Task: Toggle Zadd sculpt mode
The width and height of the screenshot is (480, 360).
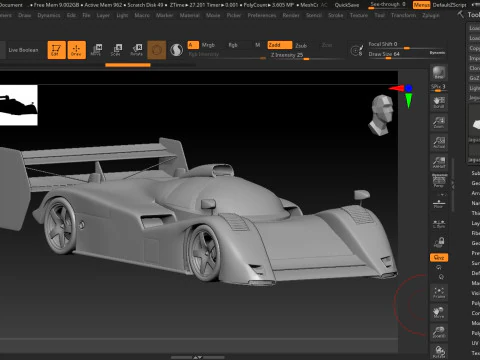Action: coord(280,45)
